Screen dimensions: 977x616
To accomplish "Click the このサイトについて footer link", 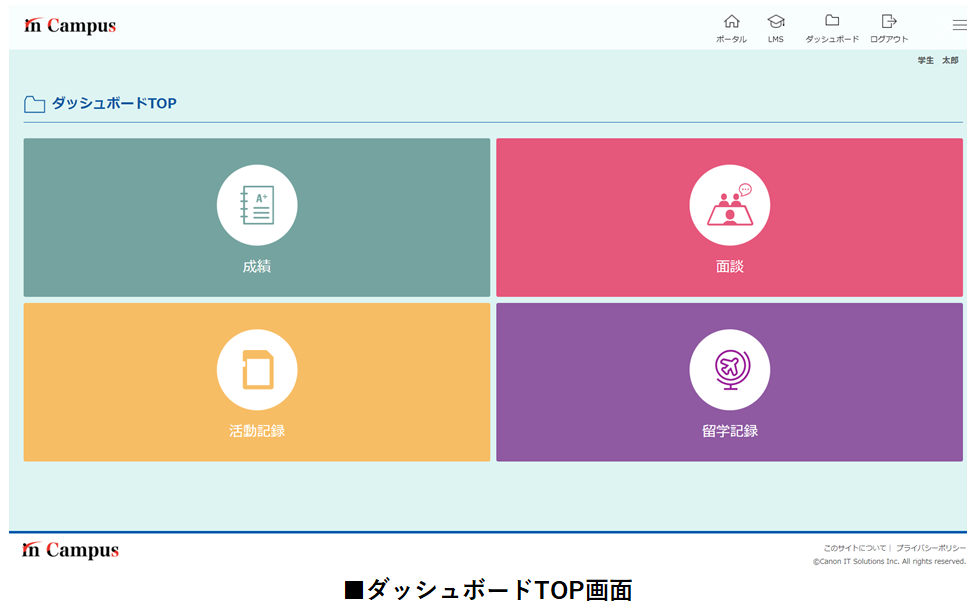I will click(854, 548).
